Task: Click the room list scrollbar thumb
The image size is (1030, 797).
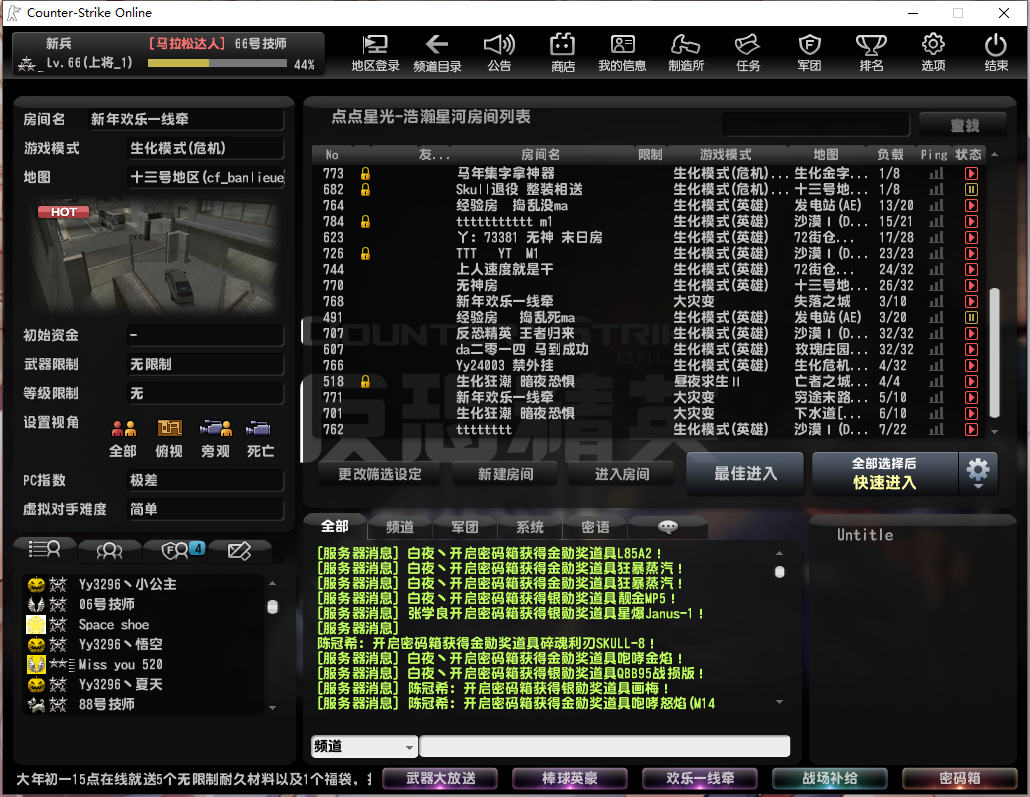Action: [x=995, y=352]
